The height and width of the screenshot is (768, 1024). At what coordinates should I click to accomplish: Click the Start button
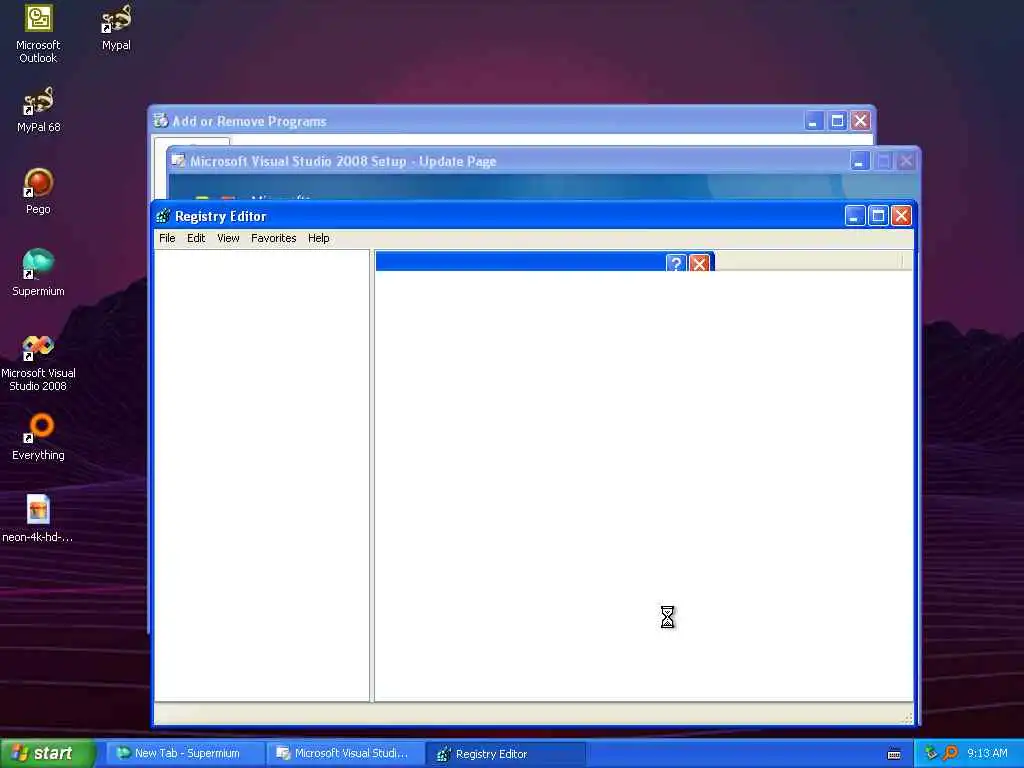click(x=47, y=754)
